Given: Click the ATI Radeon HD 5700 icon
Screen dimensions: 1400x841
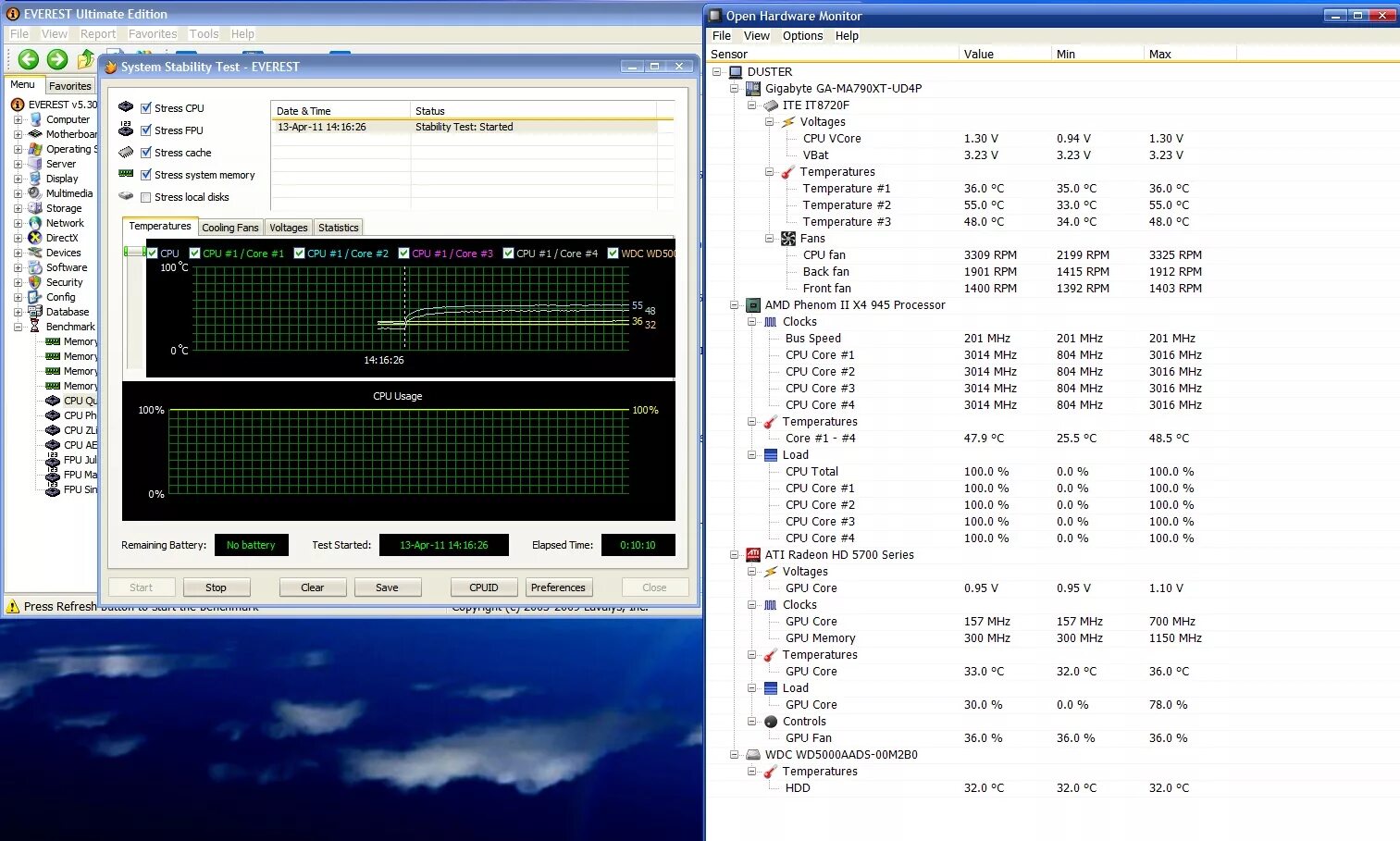Looking at the screenshot, I should pos(753,554).
